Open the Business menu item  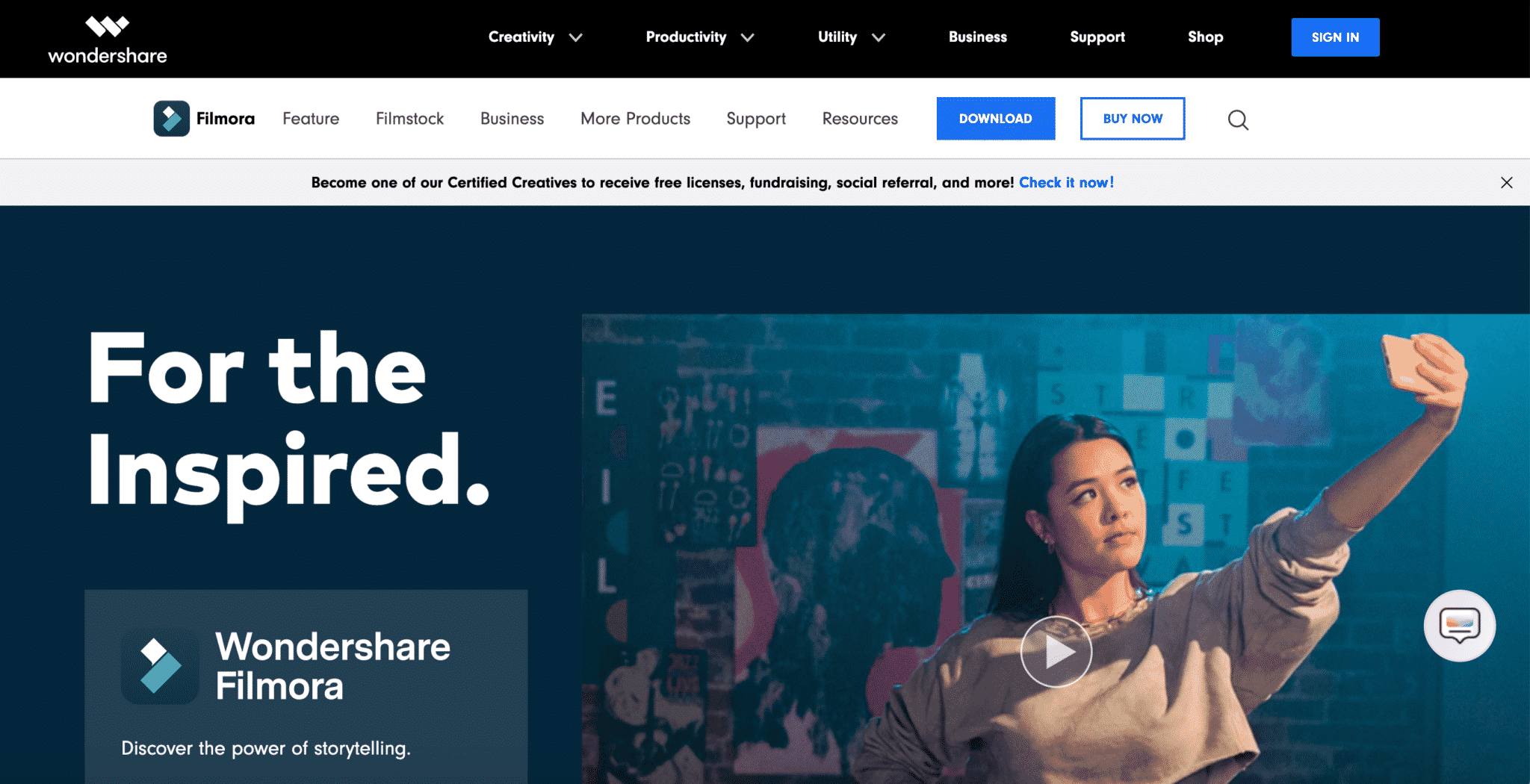pos(977,37)
